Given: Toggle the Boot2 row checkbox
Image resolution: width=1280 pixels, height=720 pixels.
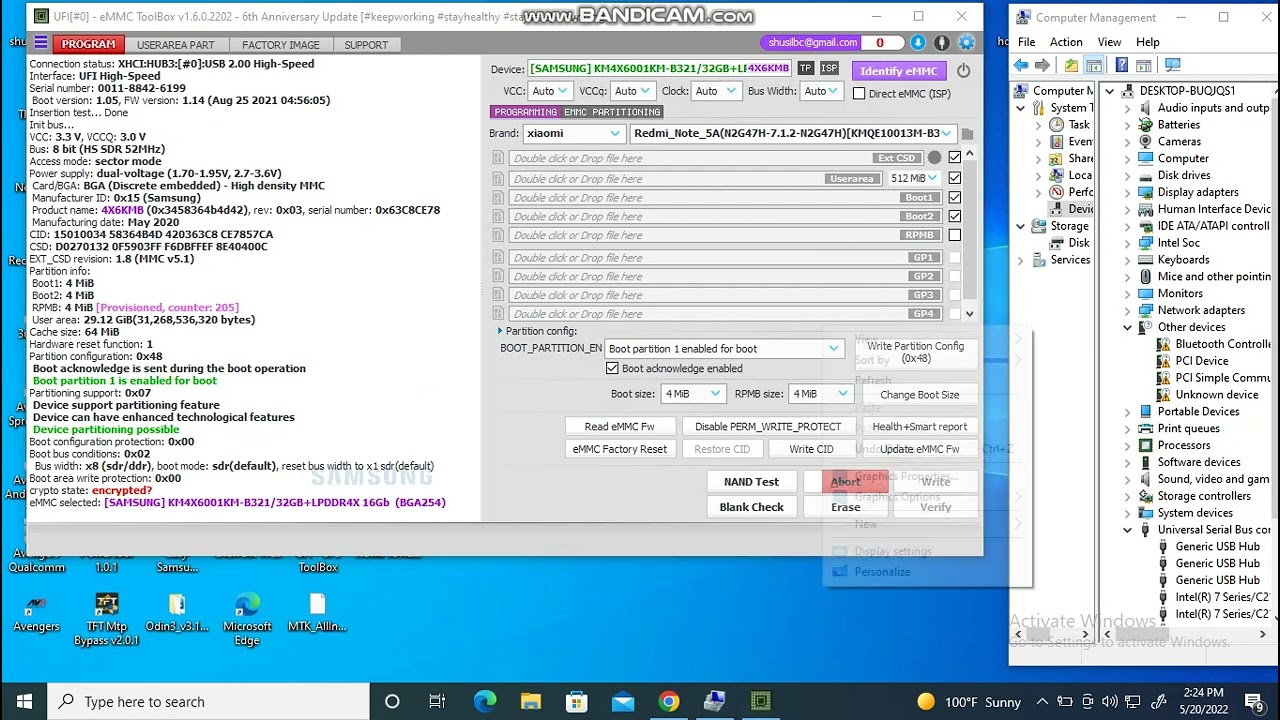Looking at the screenshot, I should click(955, 216).
